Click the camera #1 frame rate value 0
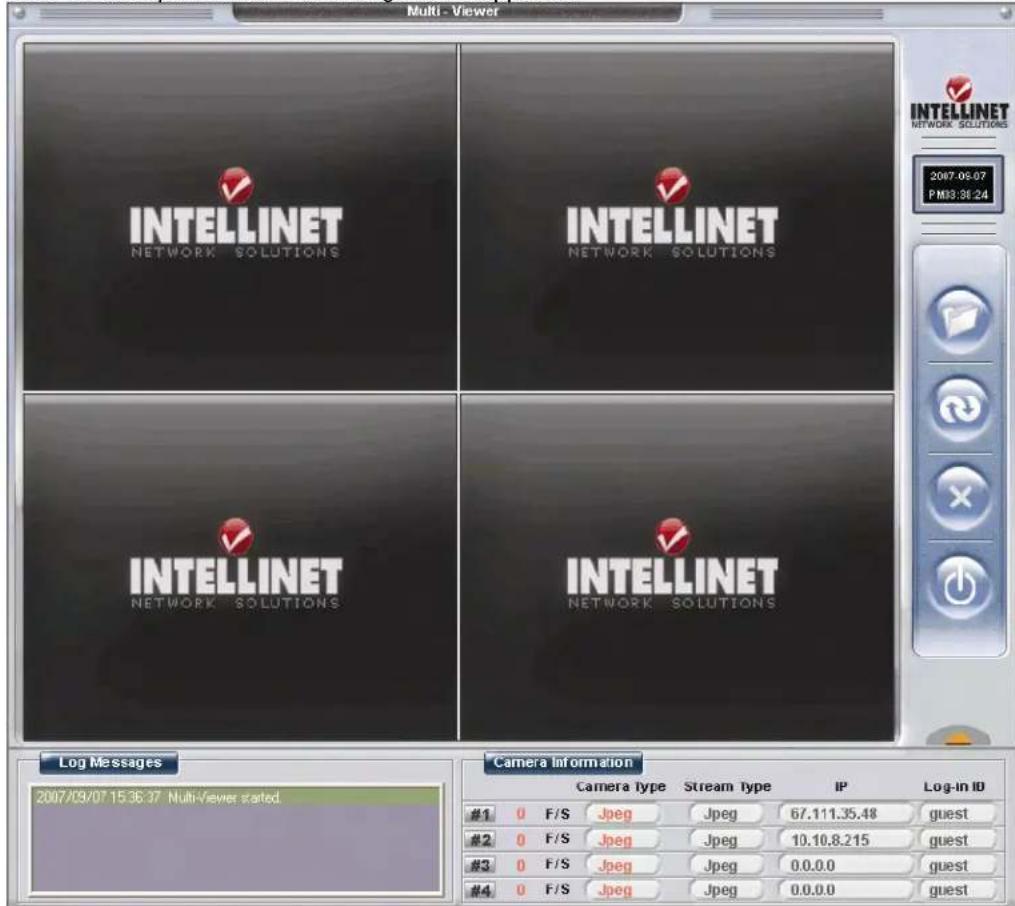Viewport: 1015px width, 906px height. pyautogui.click(x=520, y=814)
